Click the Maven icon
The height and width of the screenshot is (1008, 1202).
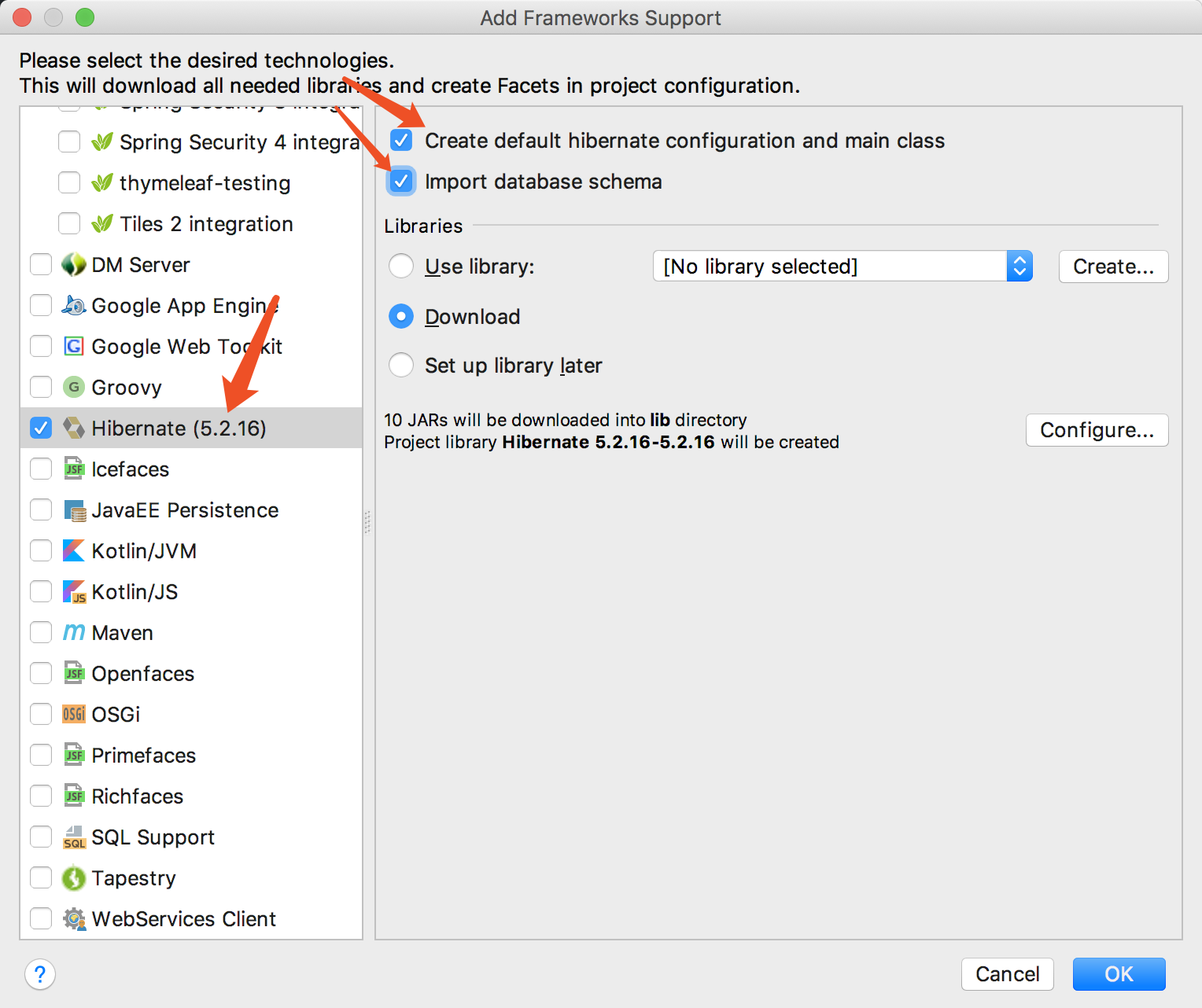(x=74, y=632)
